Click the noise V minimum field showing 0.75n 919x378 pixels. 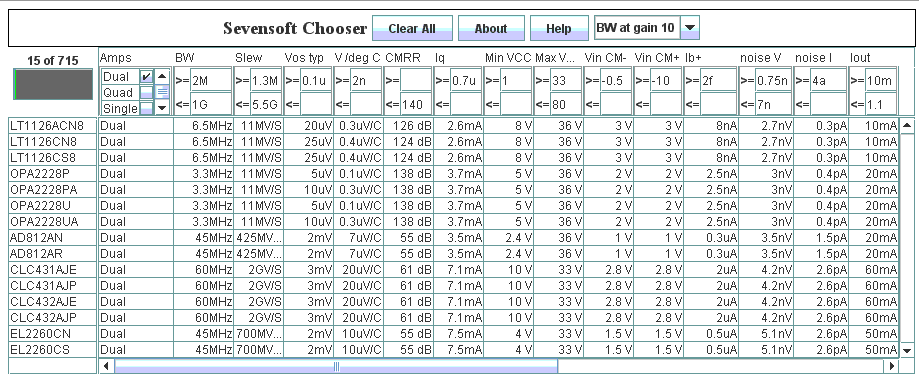pyautogui.click(x=773, y=80)
